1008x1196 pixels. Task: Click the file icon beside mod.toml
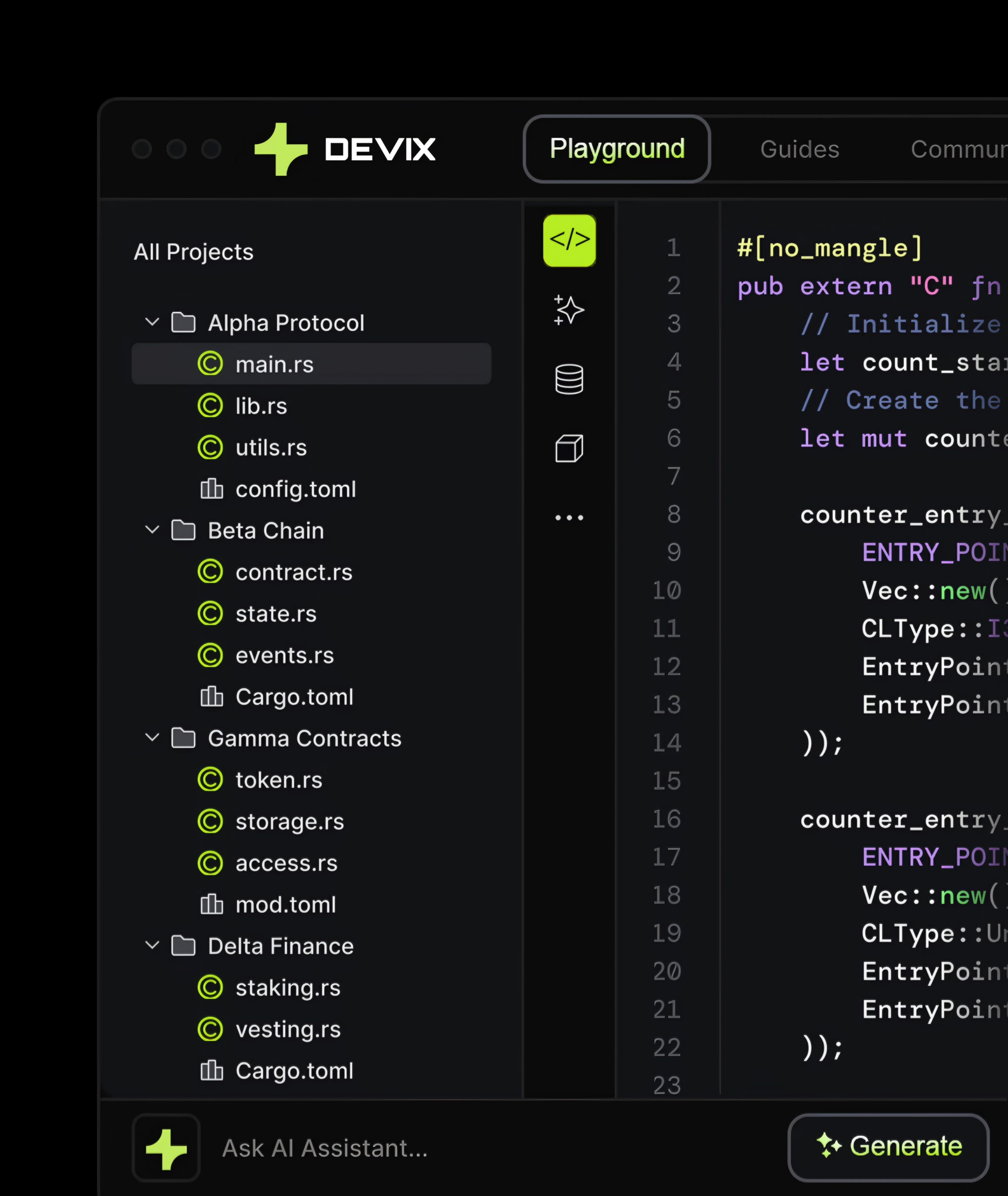click(x=211, y=904)
